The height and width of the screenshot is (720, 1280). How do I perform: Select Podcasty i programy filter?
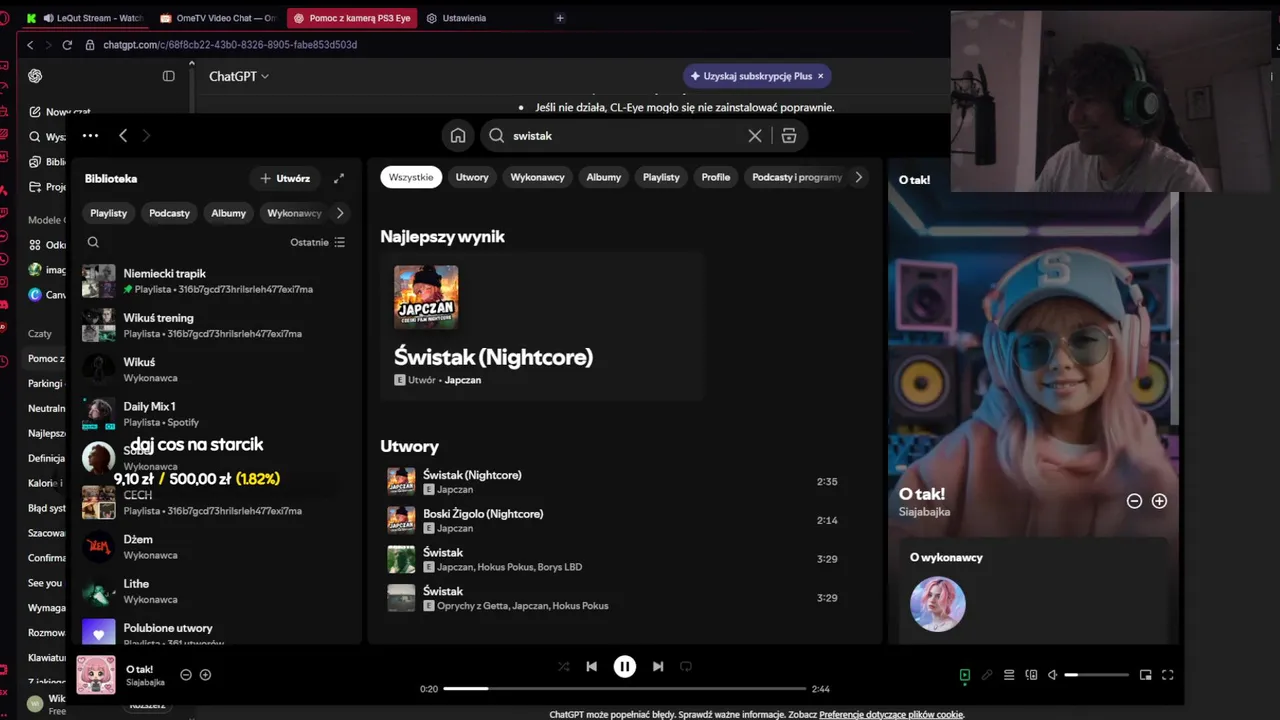[x=796, y=177]
